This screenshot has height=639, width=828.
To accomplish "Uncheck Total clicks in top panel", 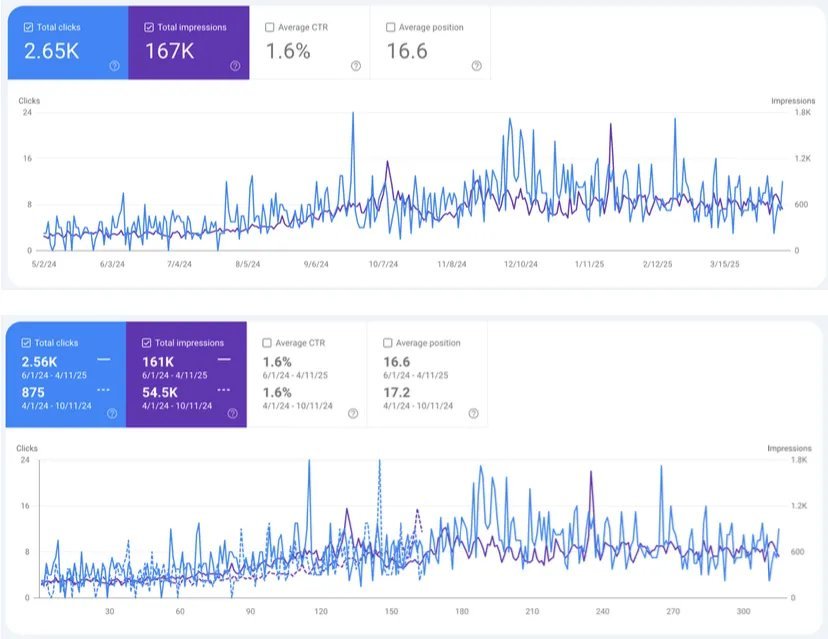I will point(29,27).
